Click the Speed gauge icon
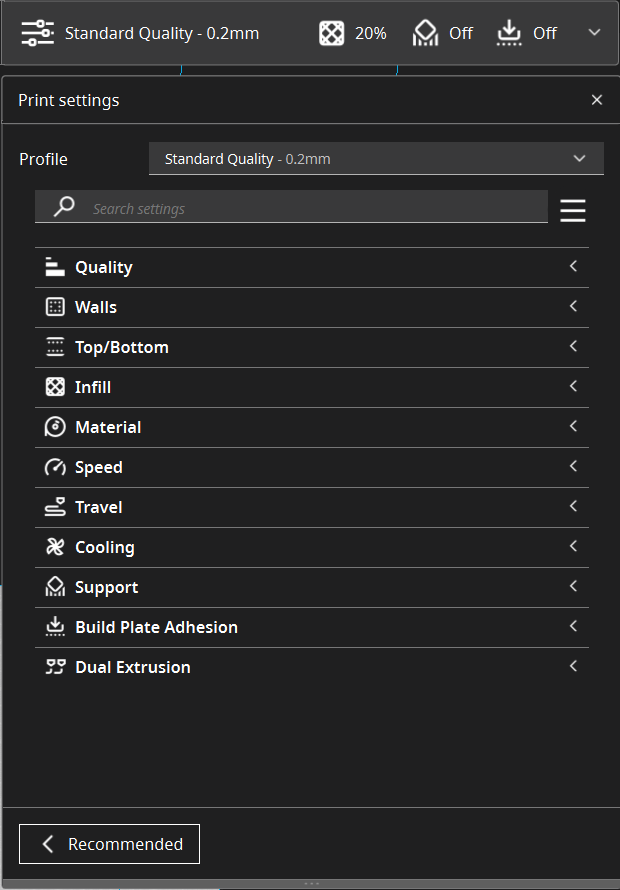 click(55, 467)
